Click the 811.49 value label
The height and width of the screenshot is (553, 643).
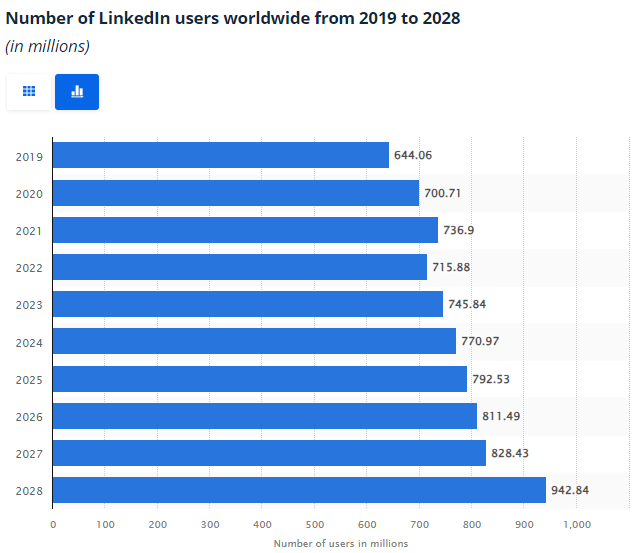[501, 416]
